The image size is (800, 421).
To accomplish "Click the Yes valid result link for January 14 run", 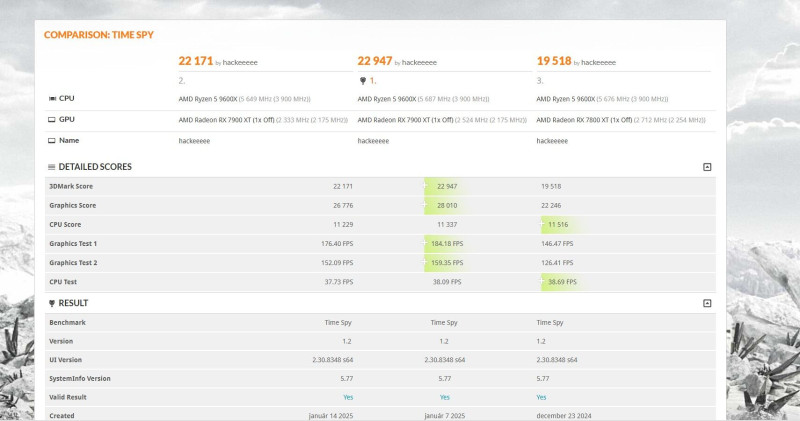I will click(348, 397).
